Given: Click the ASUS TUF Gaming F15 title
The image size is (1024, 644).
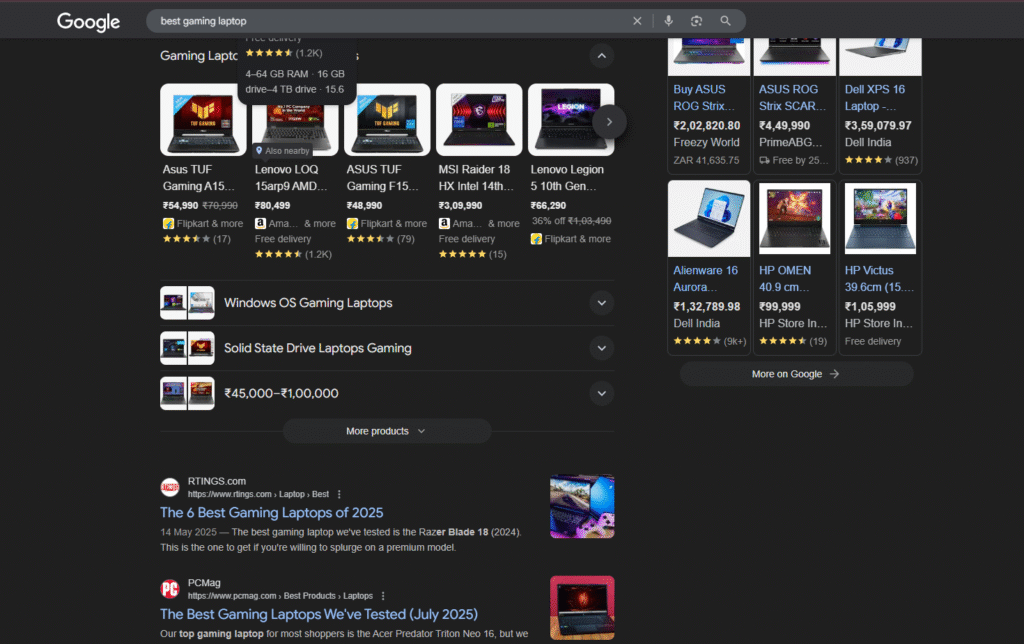Looking at the screenshot, I should coord(382,178).
